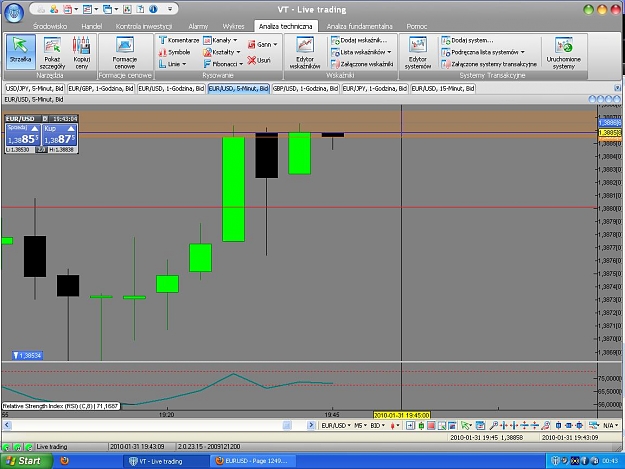
Task: Expand the Kształty dropdown
Action: pos(222,52)
